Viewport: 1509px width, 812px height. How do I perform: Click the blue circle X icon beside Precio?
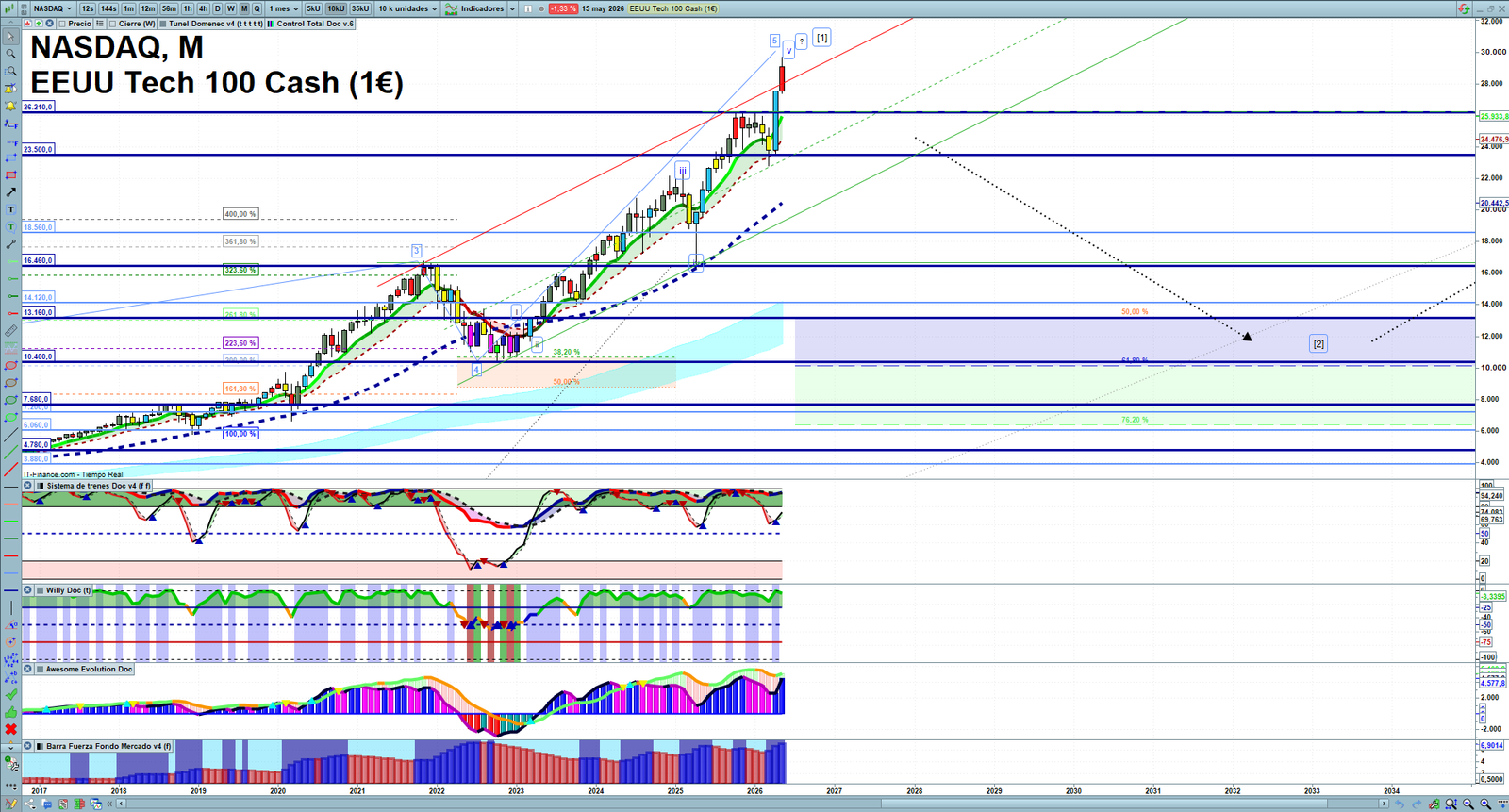(49, 24)
